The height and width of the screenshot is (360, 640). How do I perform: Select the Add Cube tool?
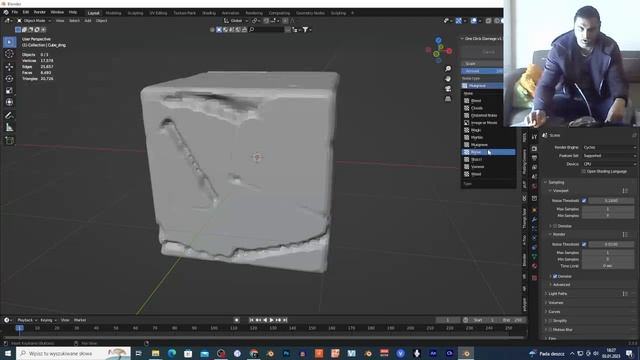point(9,141)
